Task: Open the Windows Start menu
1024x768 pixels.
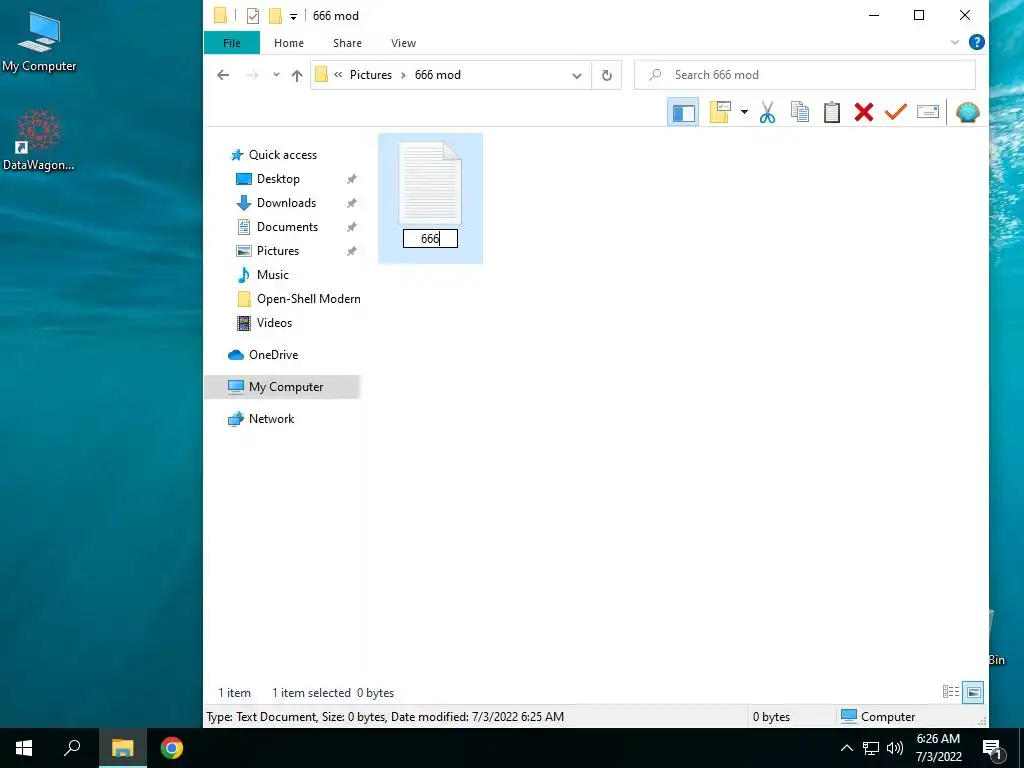Action: coord(24,748)
